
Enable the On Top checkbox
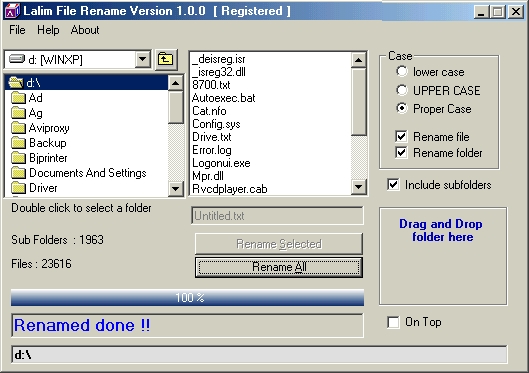point(393,322)
